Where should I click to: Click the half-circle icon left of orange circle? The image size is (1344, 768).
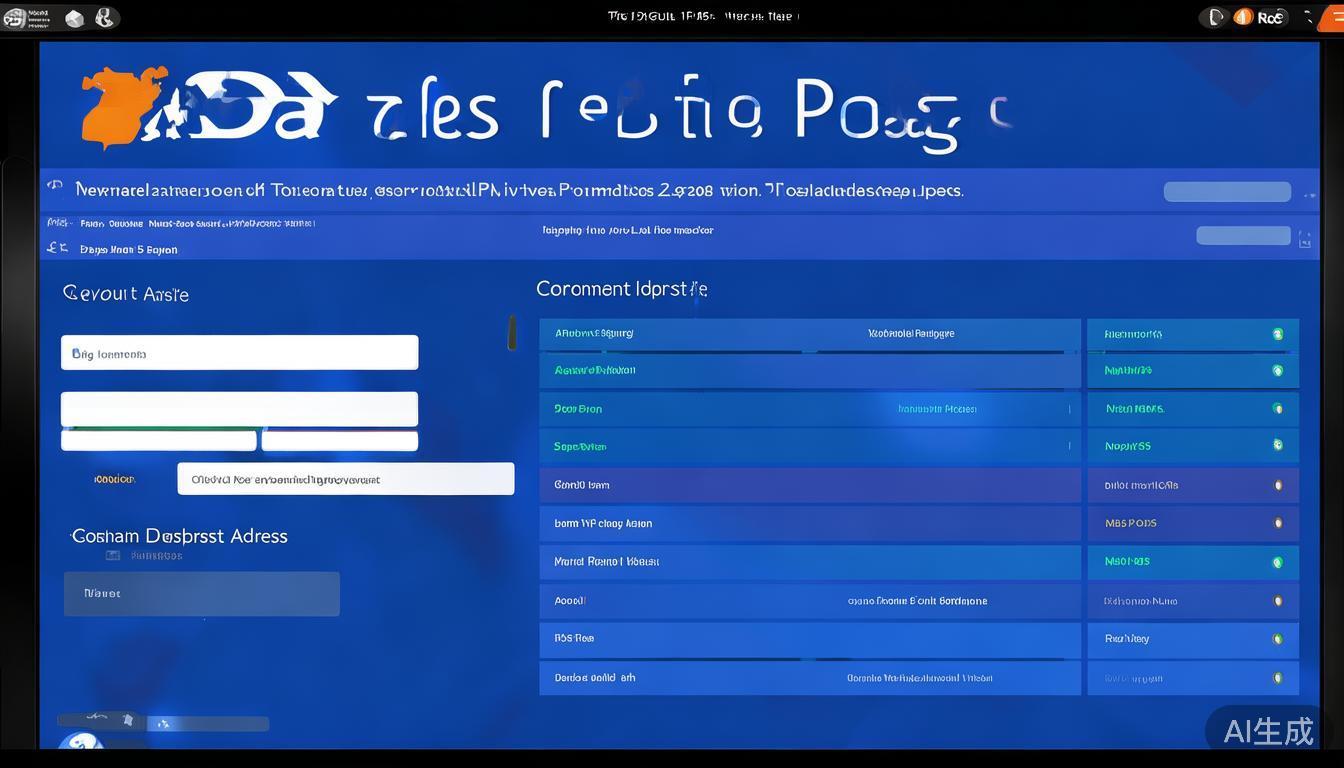coord(1216,17)
